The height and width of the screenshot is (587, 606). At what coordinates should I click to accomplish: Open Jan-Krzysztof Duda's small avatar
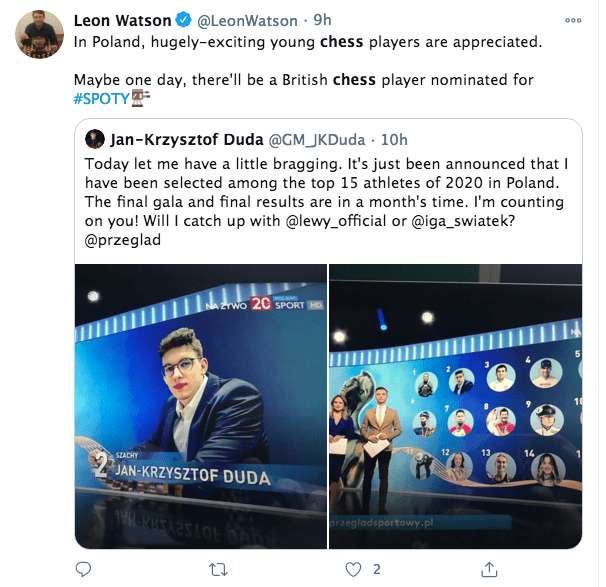tap(95, 139)
